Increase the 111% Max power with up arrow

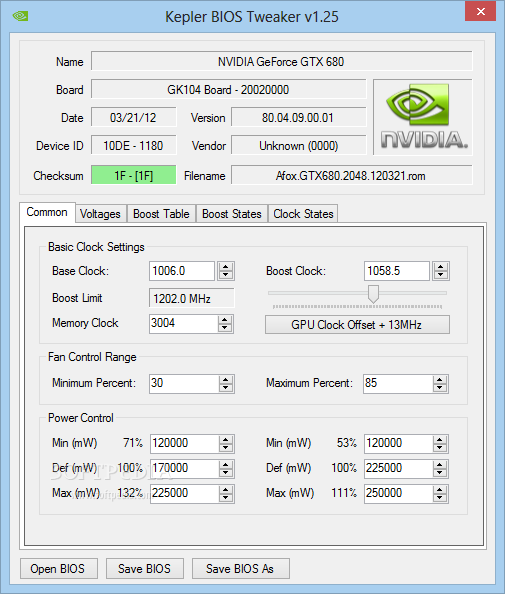tap(440, 490)
